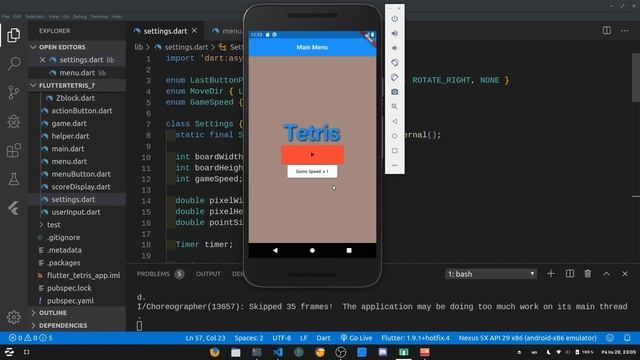640x360 pixels.
Task: Close settings.dart in Open Editors list
Action: click(42, 60)
